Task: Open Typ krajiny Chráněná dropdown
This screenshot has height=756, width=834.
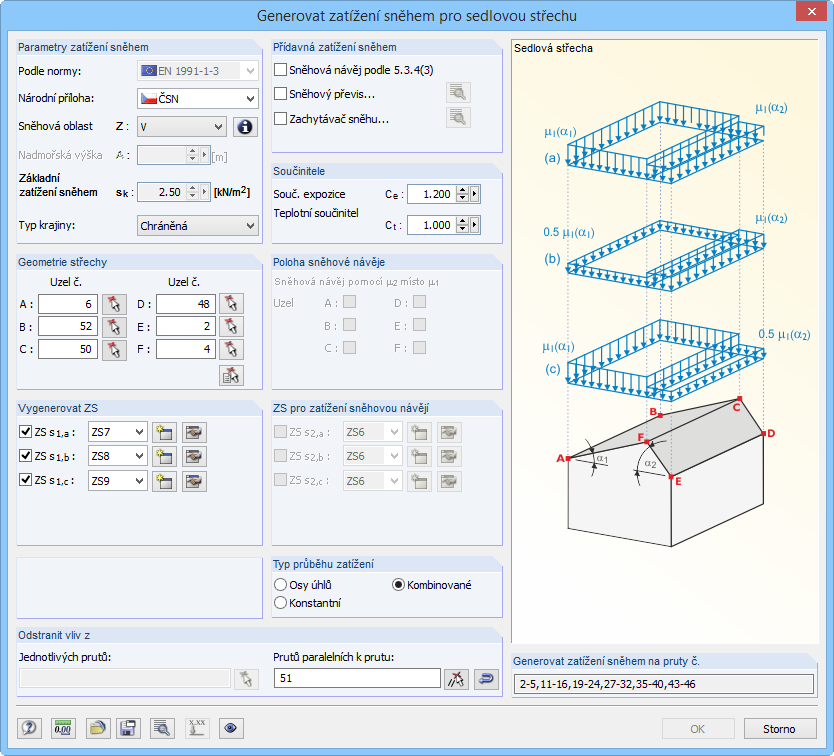Action: point(198,226)
